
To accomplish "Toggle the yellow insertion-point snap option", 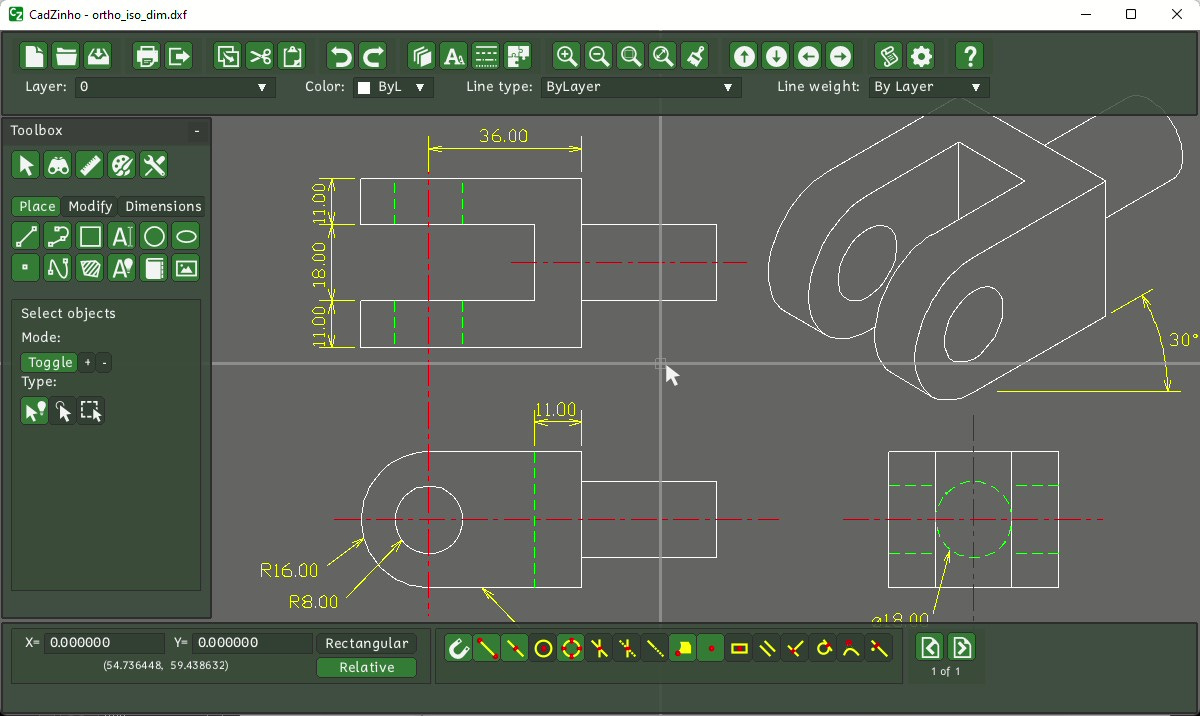I will pyautogui.click(x=683, y=648).
